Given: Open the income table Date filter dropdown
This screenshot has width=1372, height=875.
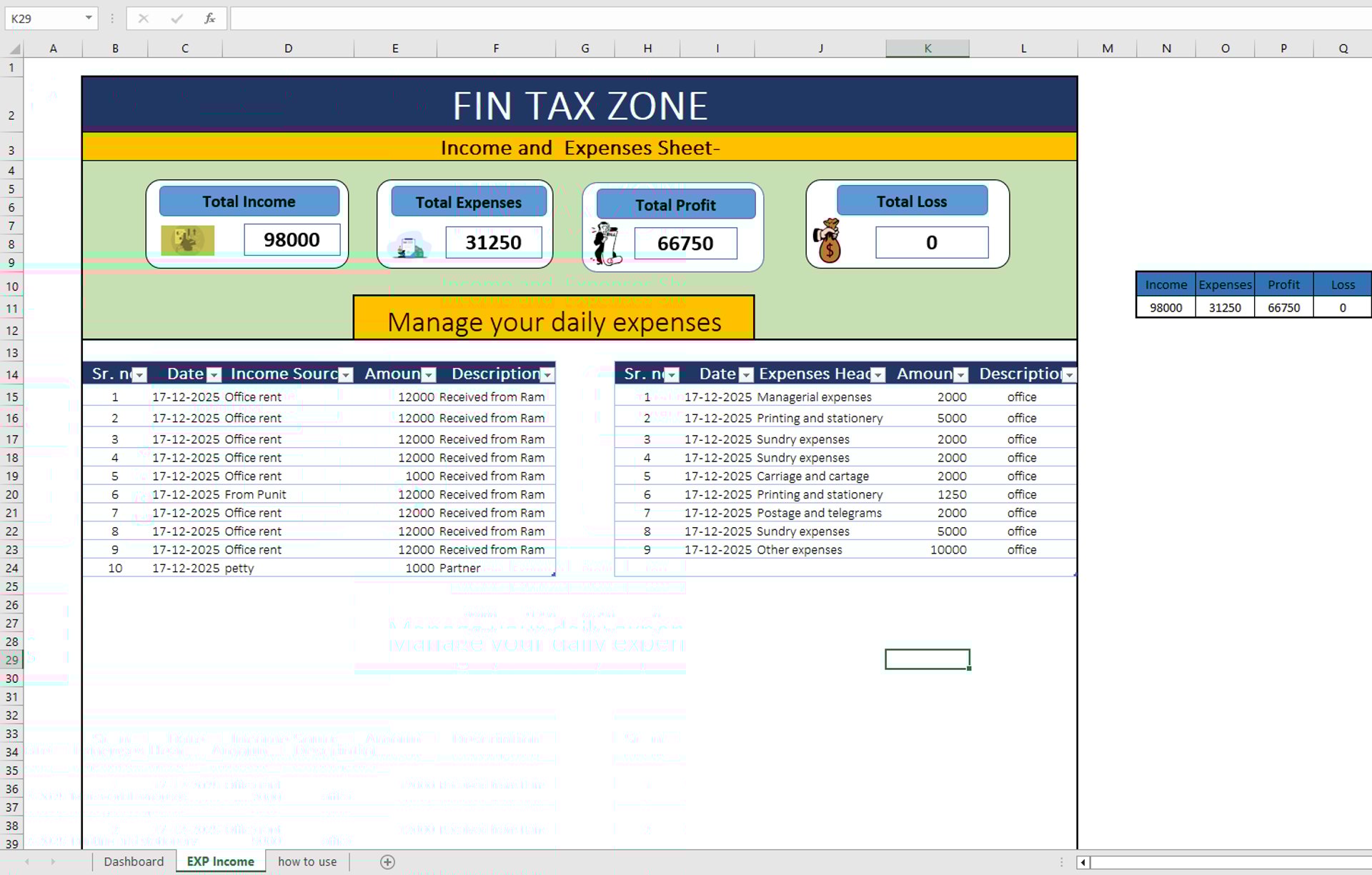Looking at the screenshot, I should pyautogui.click(x=214, y=375).
